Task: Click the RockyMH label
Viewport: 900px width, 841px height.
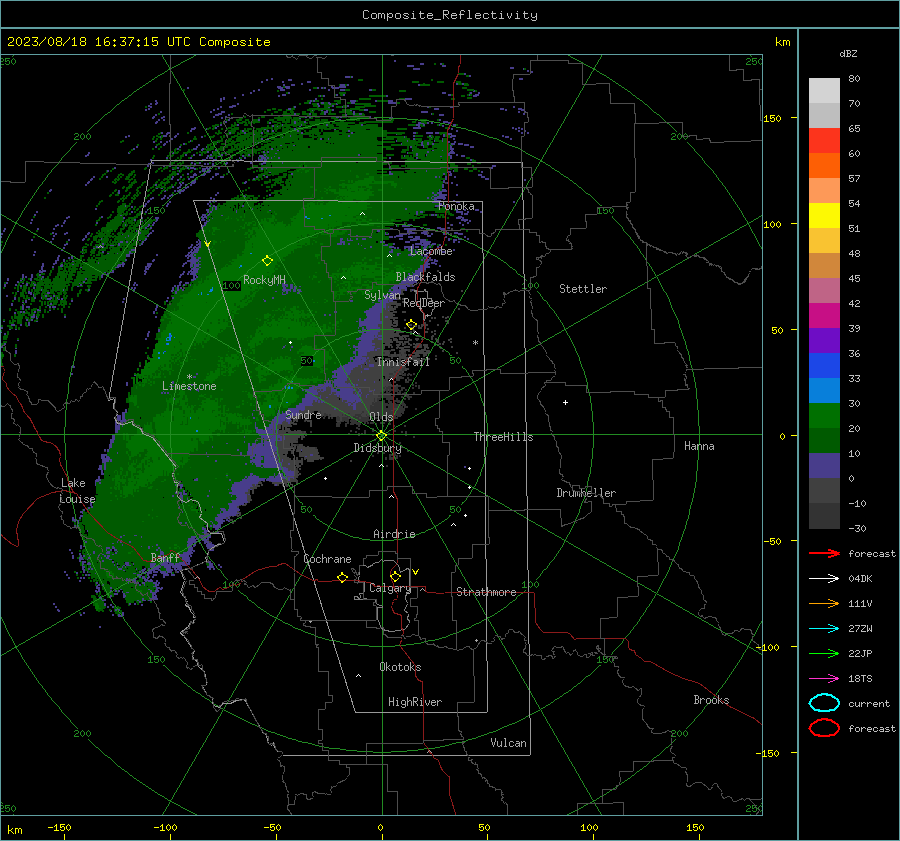Action: [264, 280]
